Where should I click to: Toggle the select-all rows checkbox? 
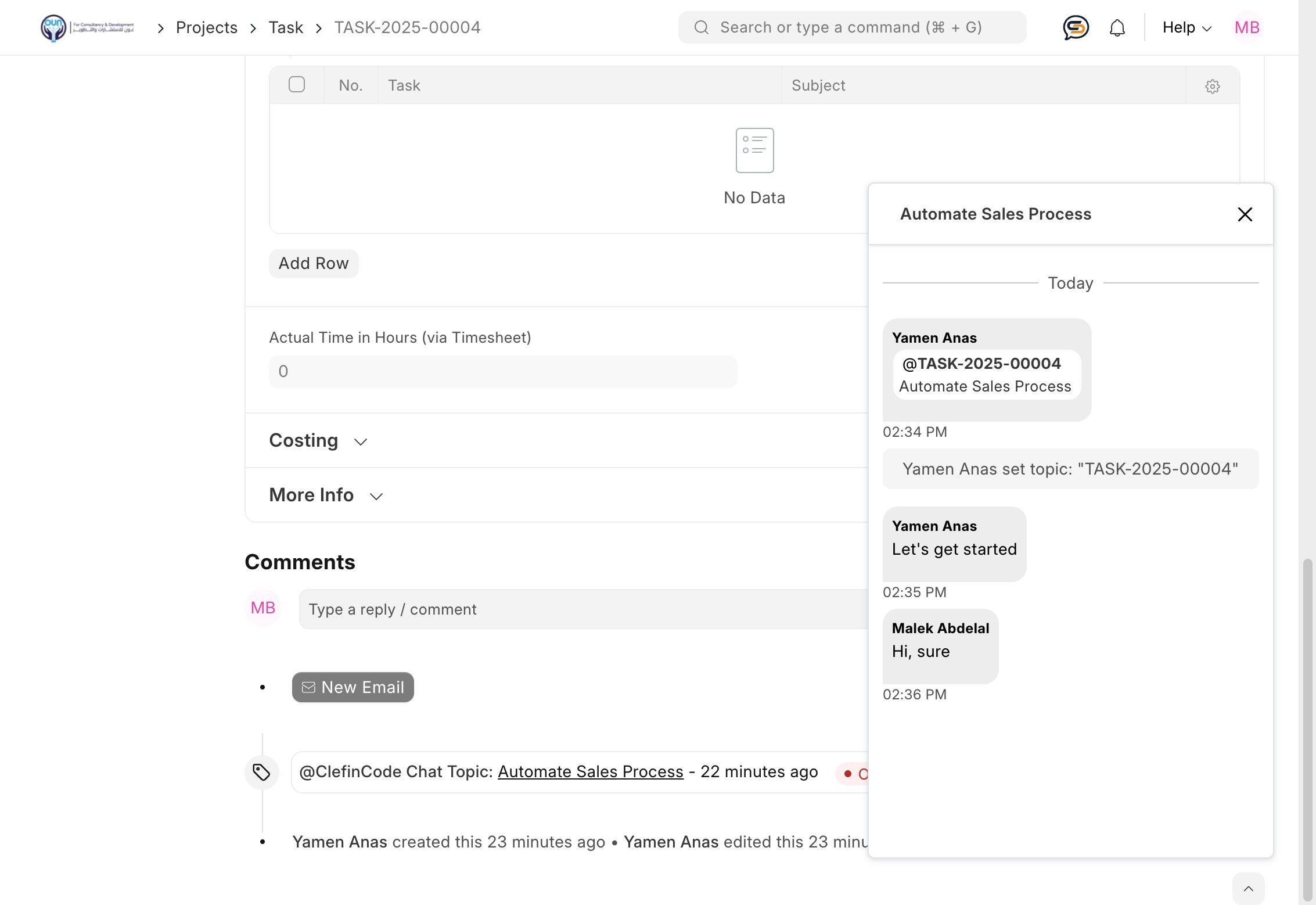tap(296, 85)
